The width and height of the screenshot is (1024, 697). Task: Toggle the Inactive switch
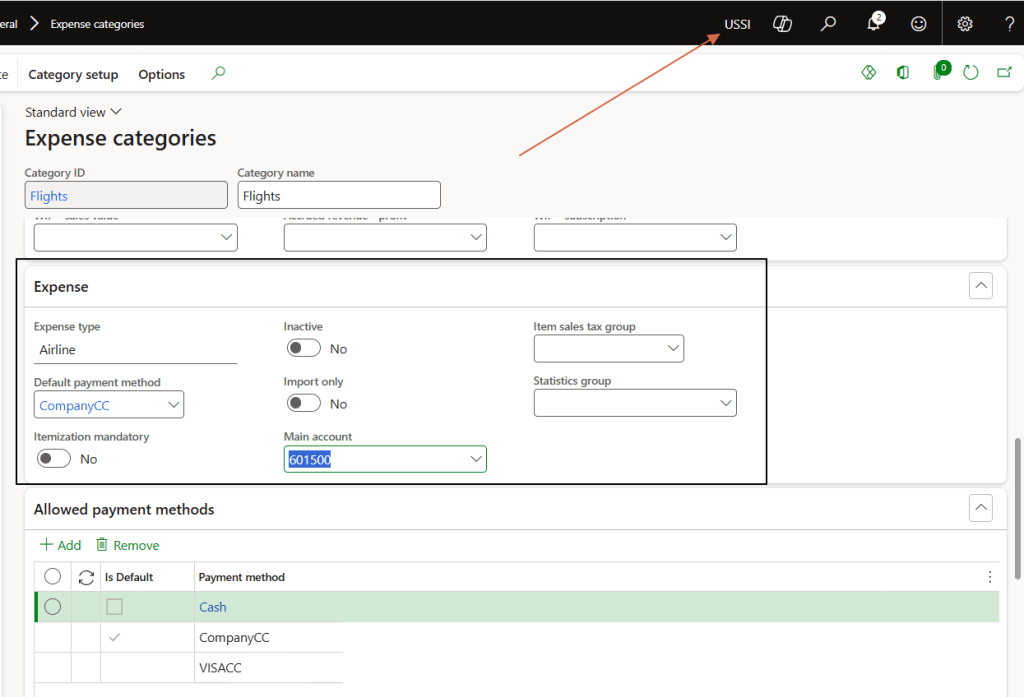point(304,349)
